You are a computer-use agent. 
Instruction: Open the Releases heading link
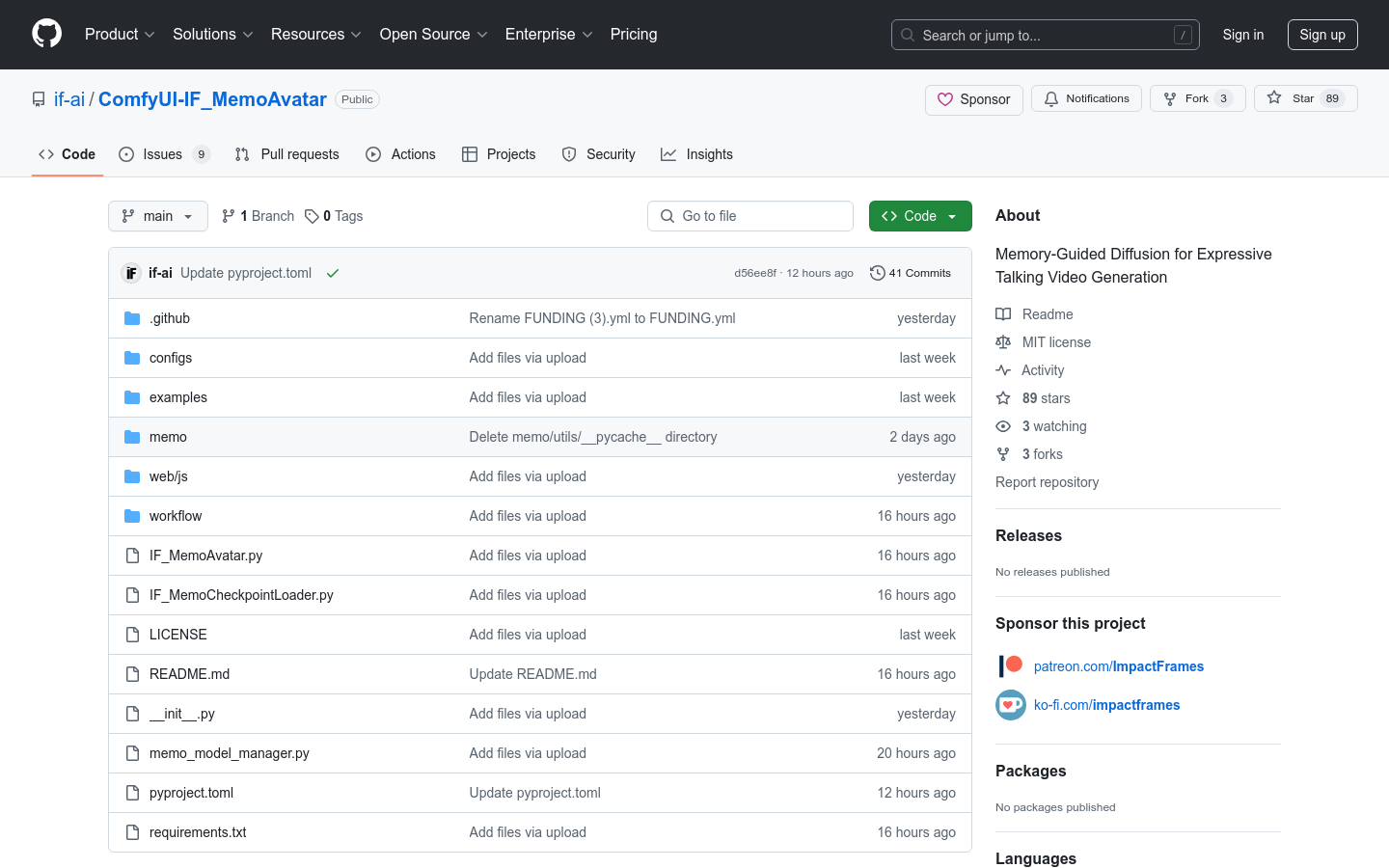tap(1028, 535)
